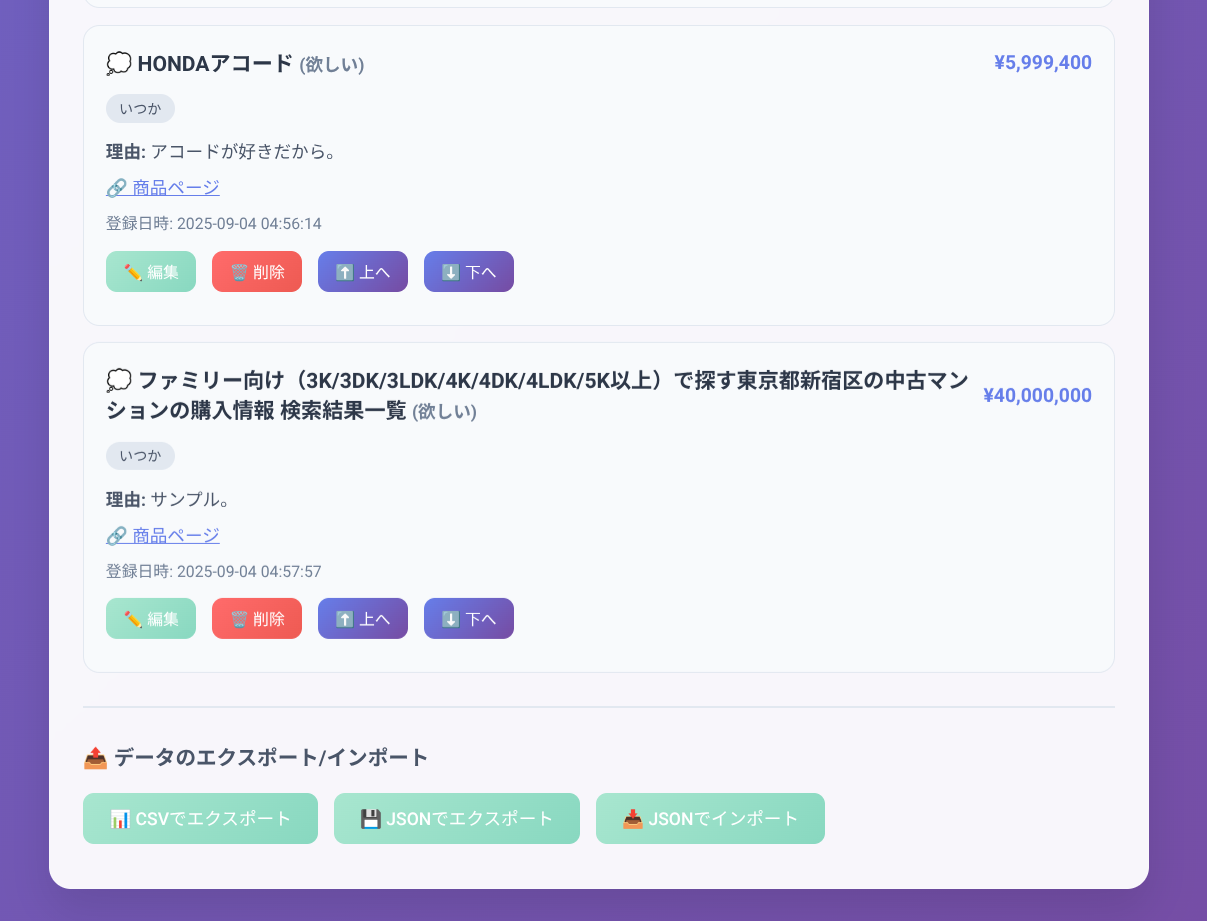Click the pencil edit icon for HONDAアコード
The height and width of the screenshot is (921, 1207).
[x=131, y=271]
